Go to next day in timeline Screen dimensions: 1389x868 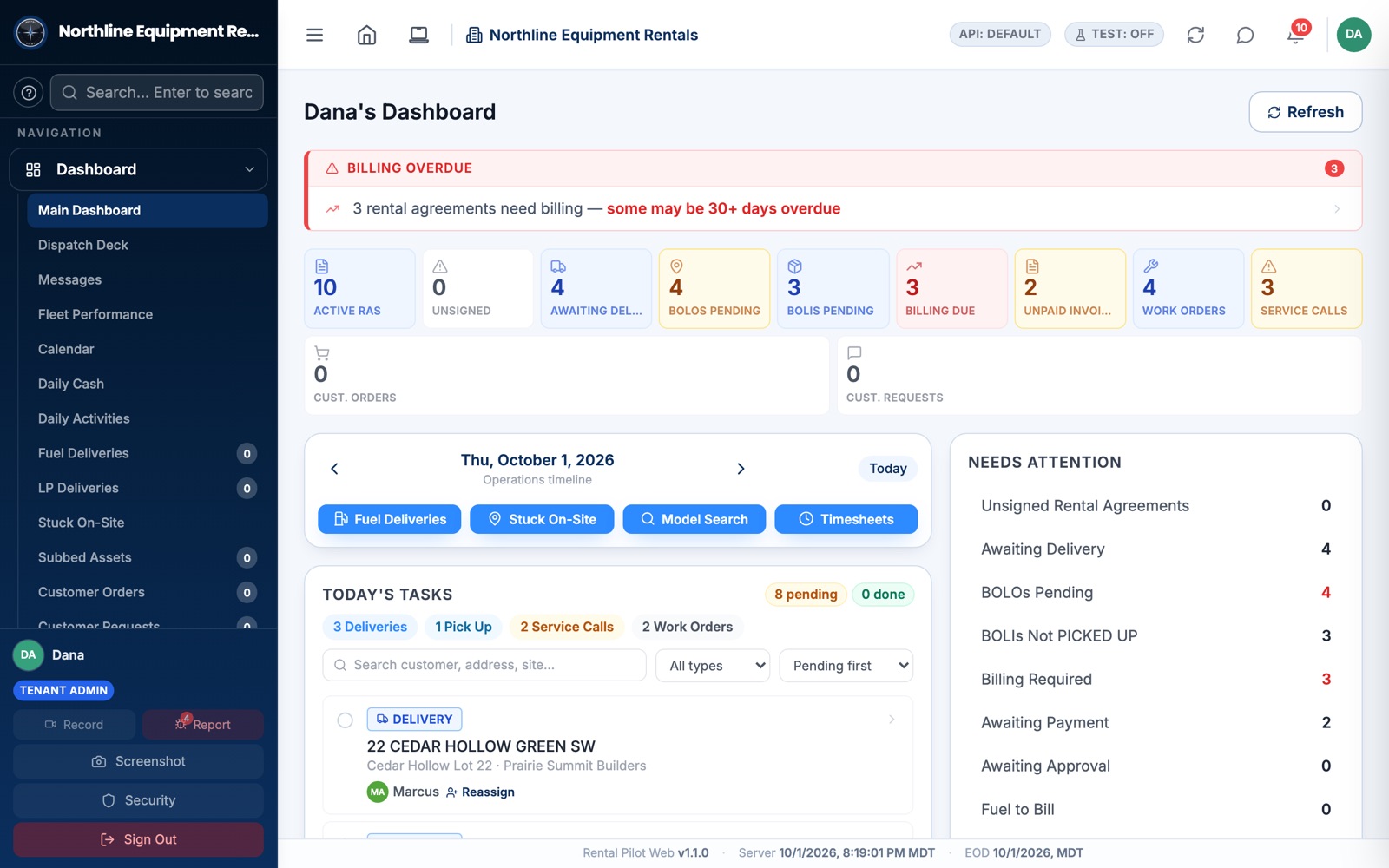741,469
